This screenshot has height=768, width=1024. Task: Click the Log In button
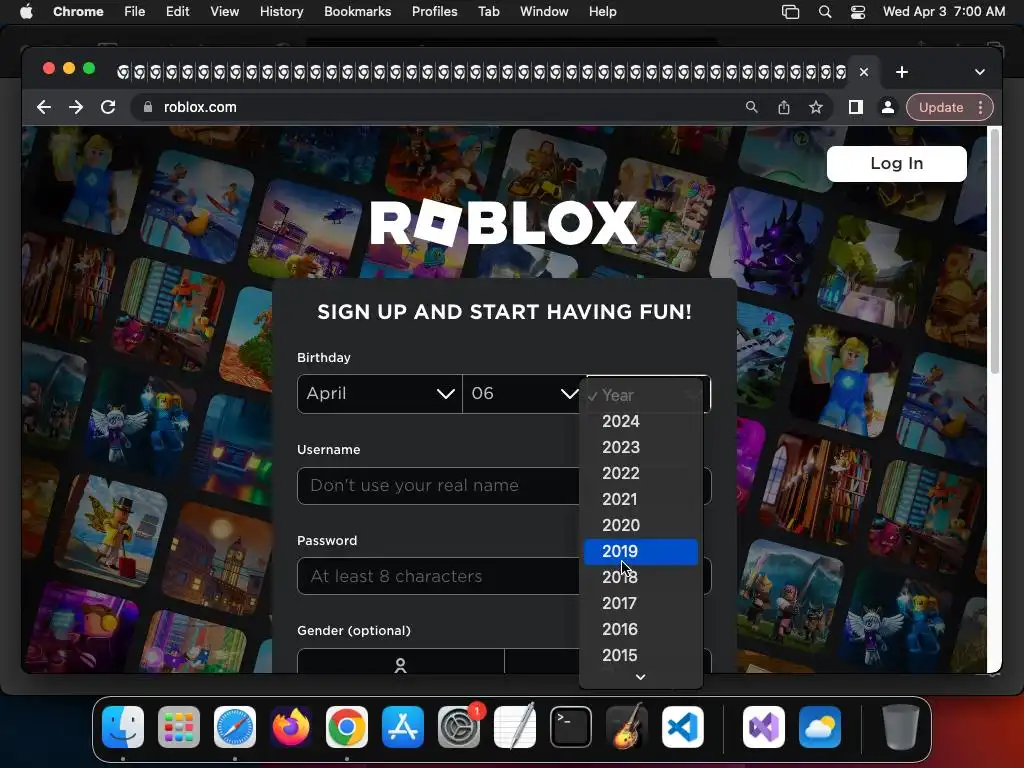[x=897, y=163]
